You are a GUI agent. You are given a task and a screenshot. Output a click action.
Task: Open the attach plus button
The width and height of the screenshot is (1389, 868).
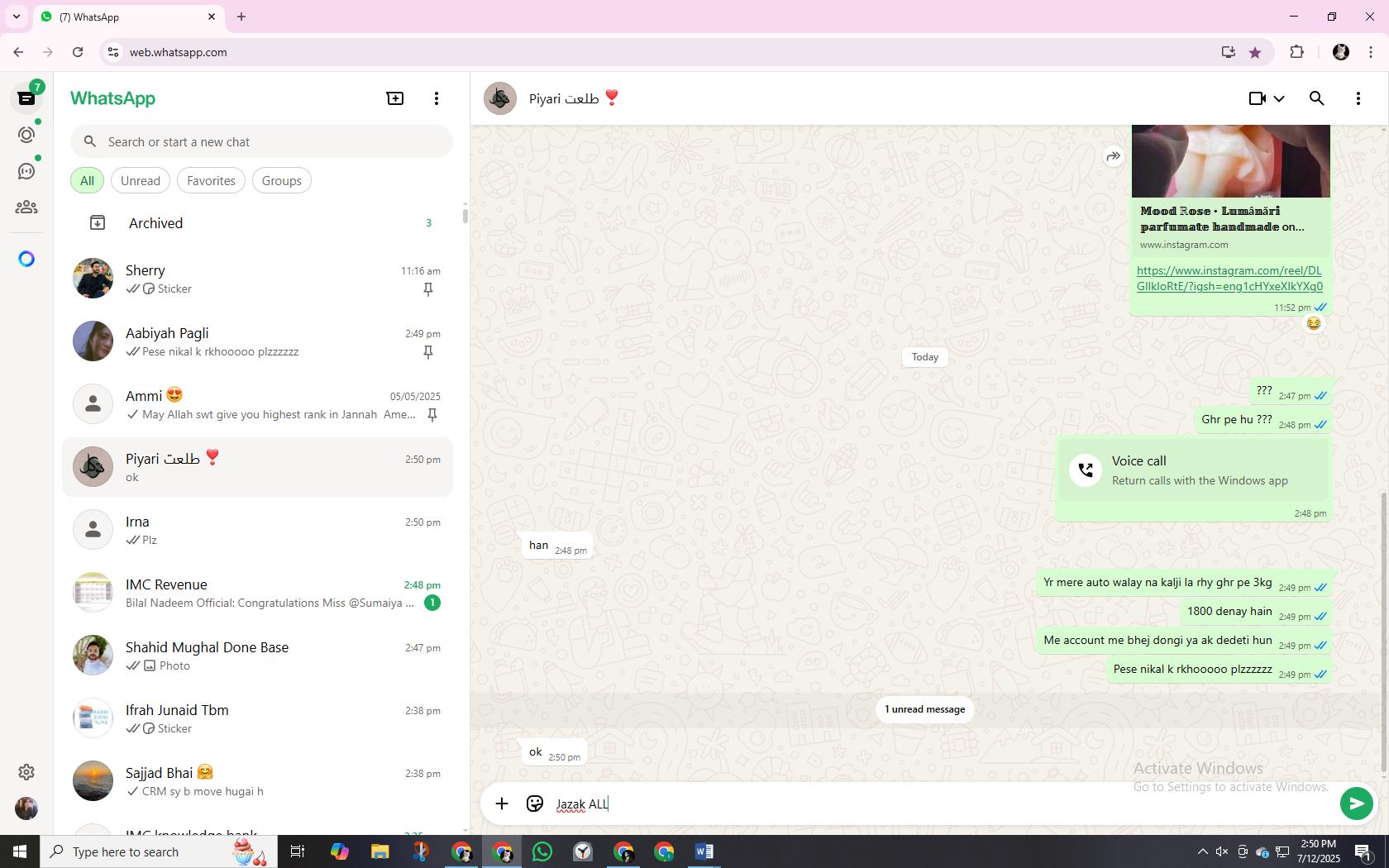point(502,804)
